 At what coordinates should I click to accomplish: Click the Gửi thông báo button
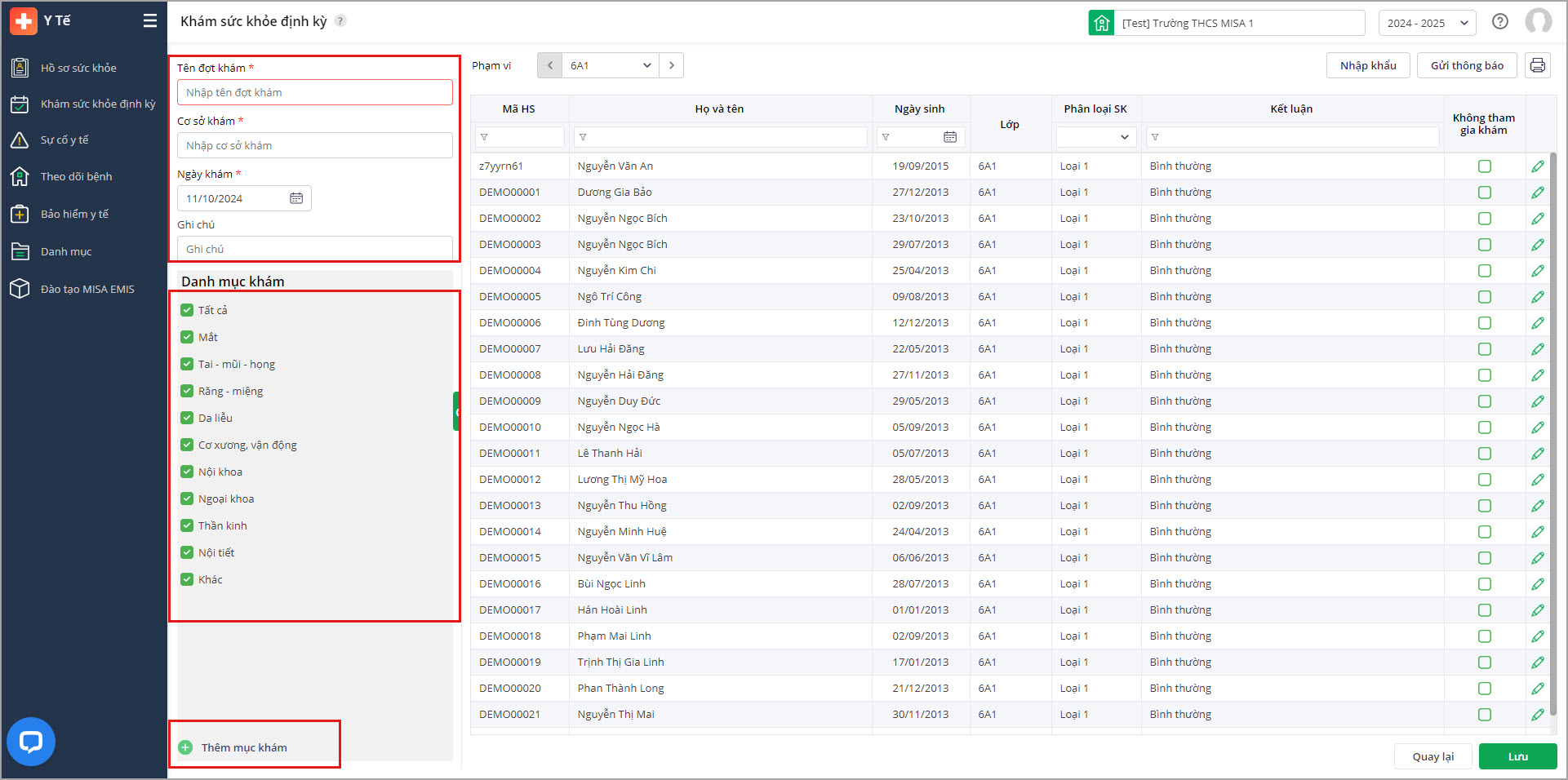[x=1467, y=65]
